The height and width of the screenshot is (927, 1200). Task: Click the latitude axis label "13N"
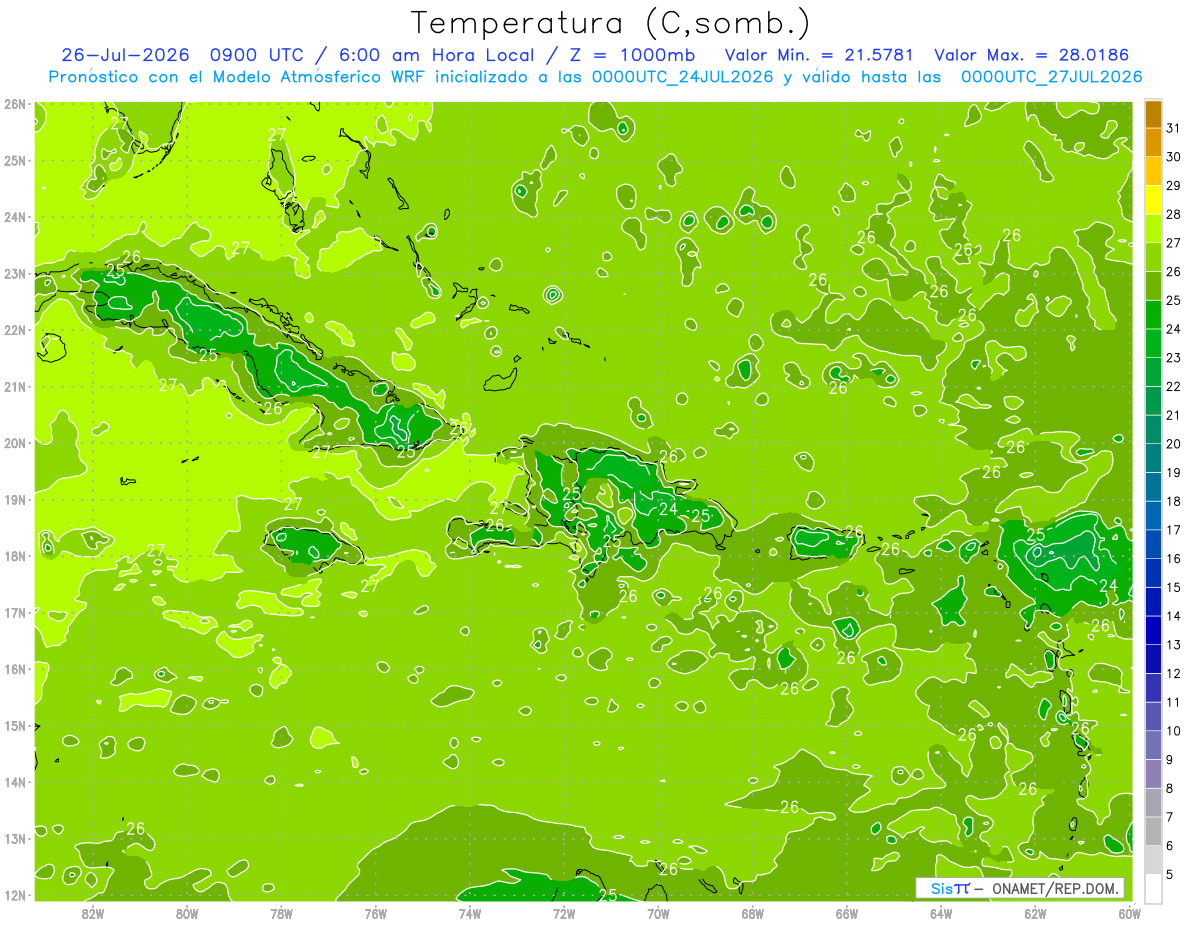[x=15, y=838]
